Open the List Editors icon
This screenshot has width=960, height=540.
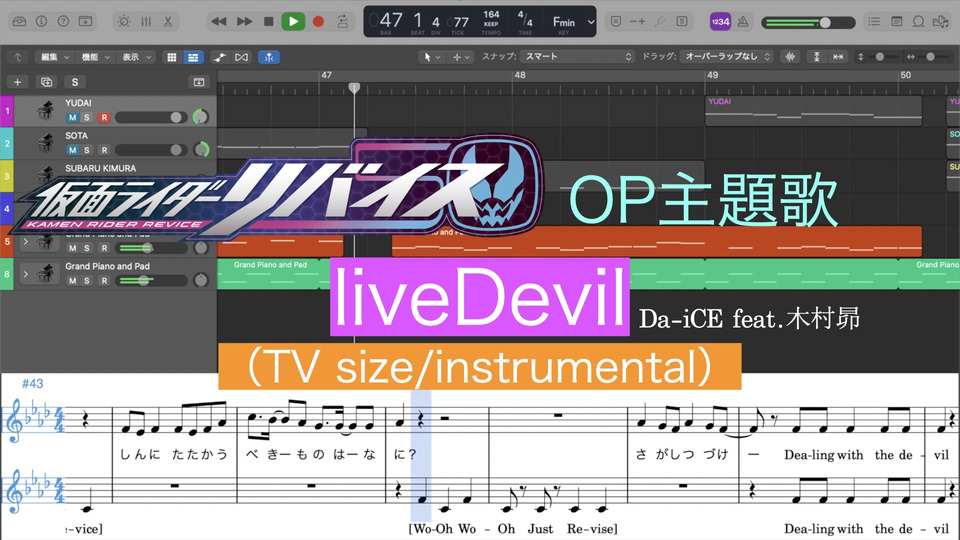874,21
